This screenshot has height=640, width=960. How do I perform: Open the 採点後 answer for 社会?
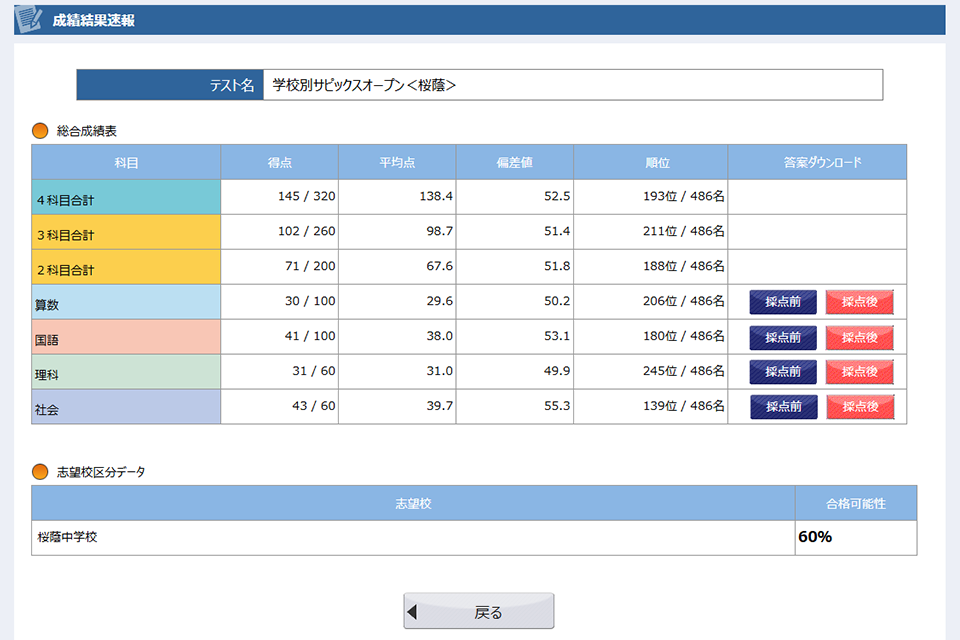(858, 407)
